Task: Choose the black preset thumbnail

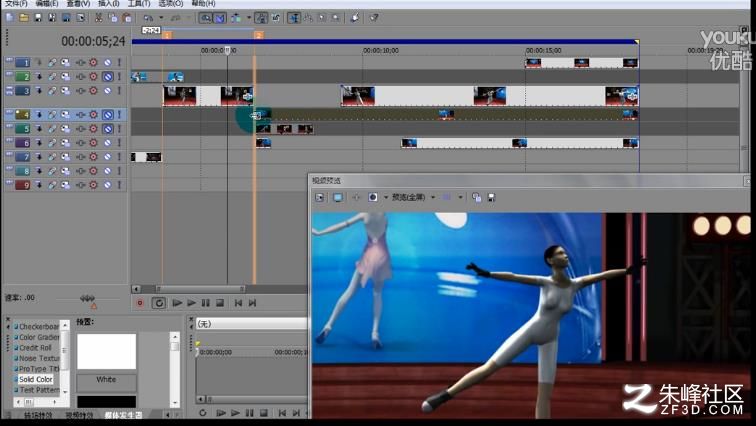Action: click(x=107, y=401)
